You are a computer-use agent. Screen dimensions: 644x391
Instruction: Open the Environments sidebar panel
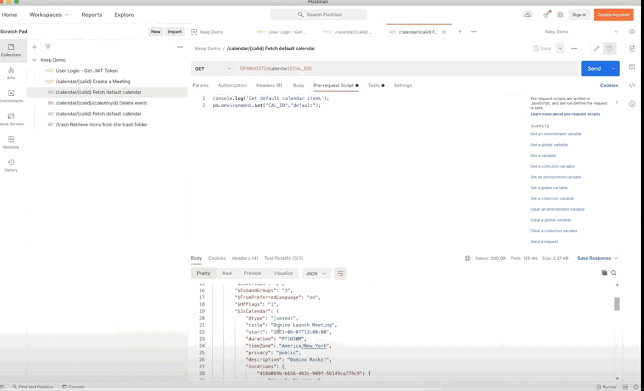tap(11, 96)
